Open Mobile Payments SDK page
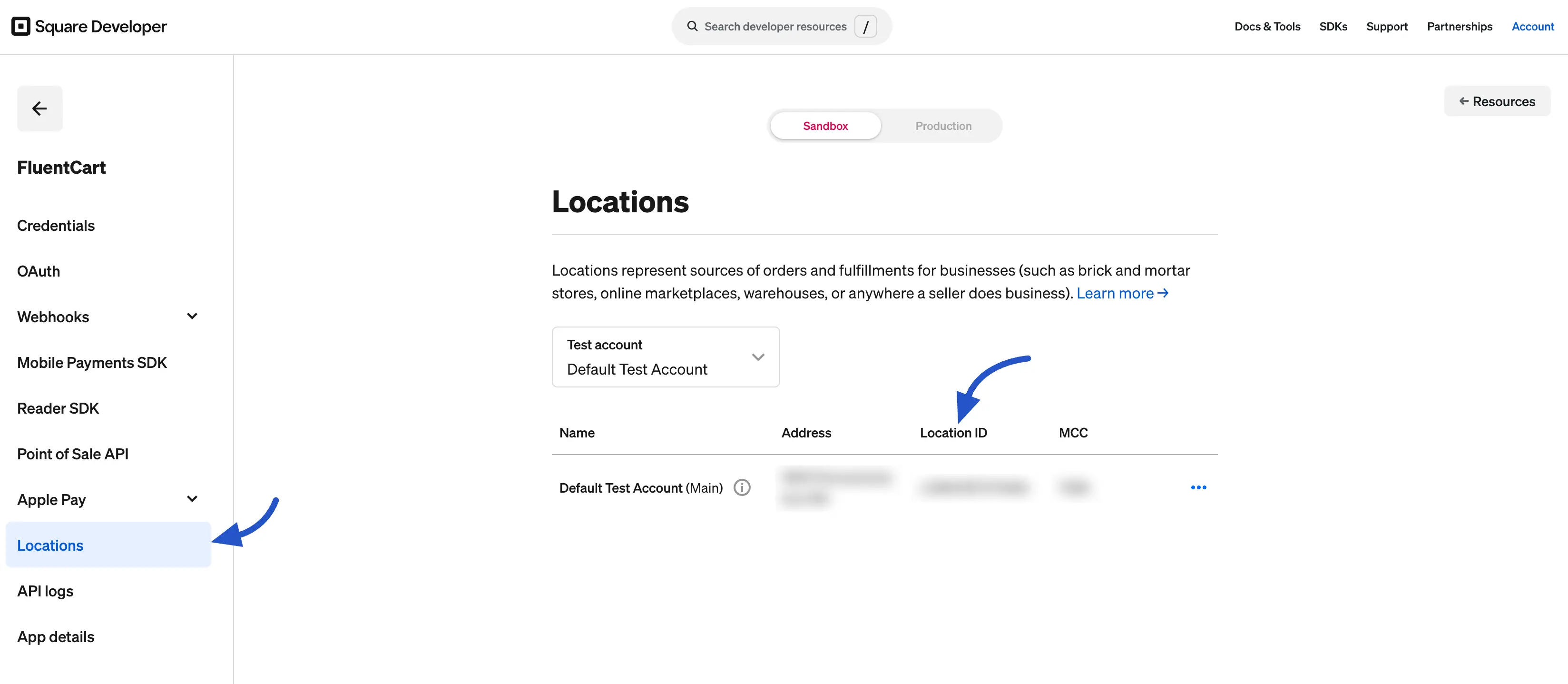The image size is (1568, 684). pos(92,362)
